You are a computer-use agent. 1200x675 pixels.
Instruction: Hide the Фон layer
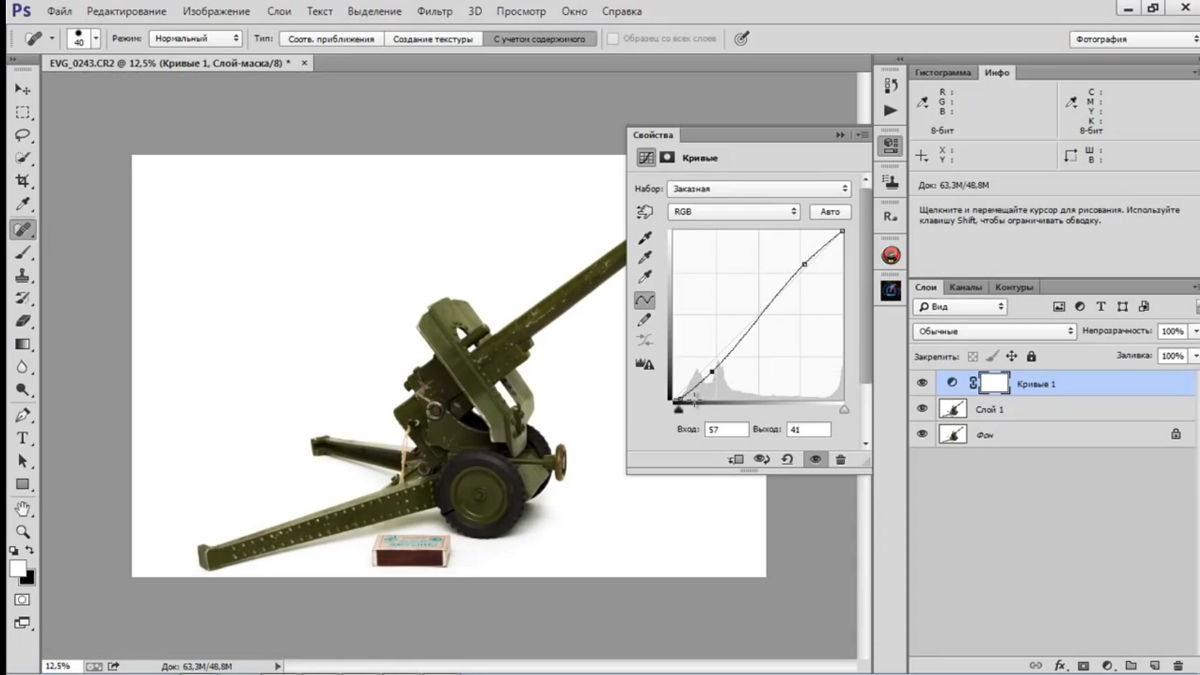coord(922,435)
